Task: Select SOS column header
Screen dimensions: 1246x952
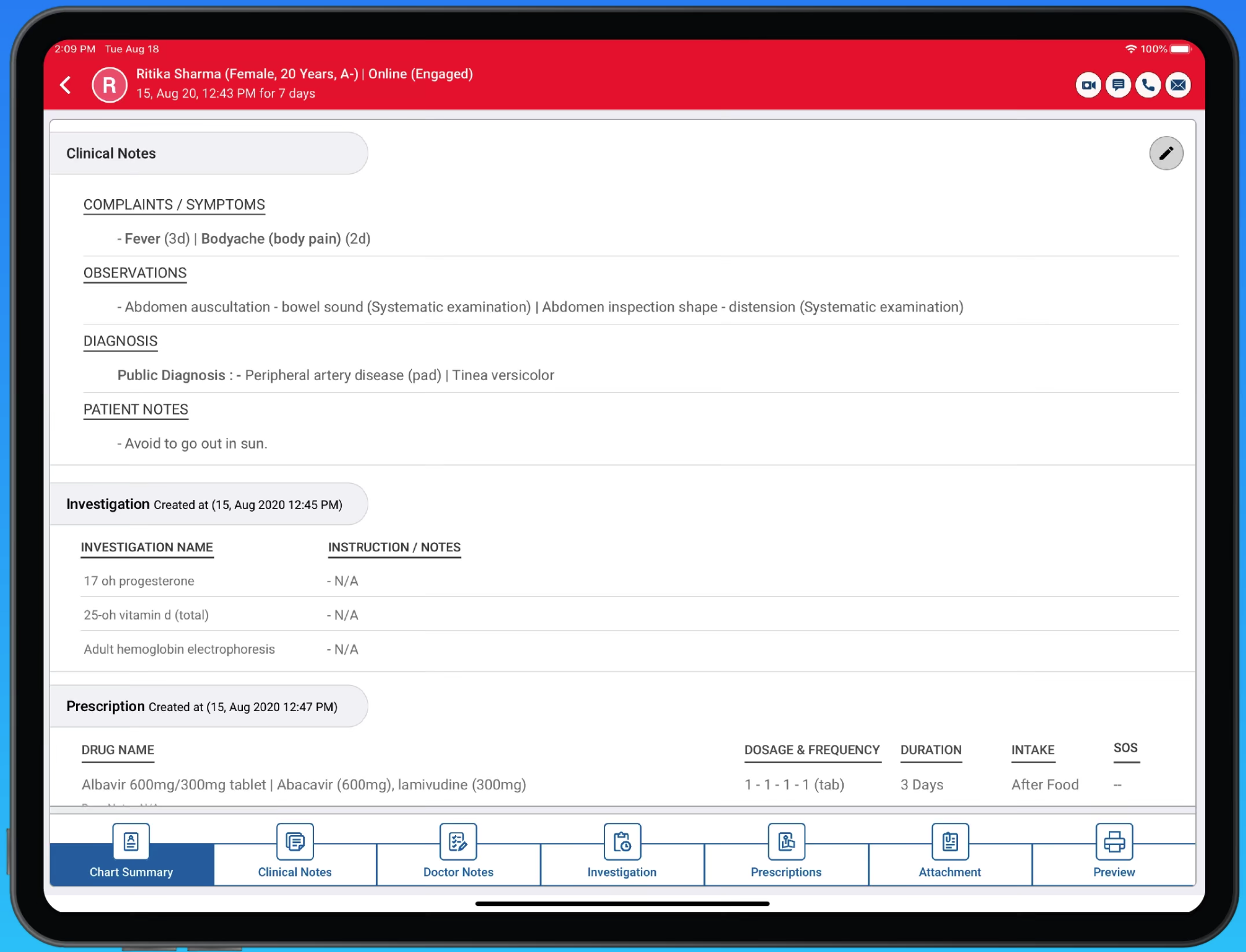Action: (1125, 748)
